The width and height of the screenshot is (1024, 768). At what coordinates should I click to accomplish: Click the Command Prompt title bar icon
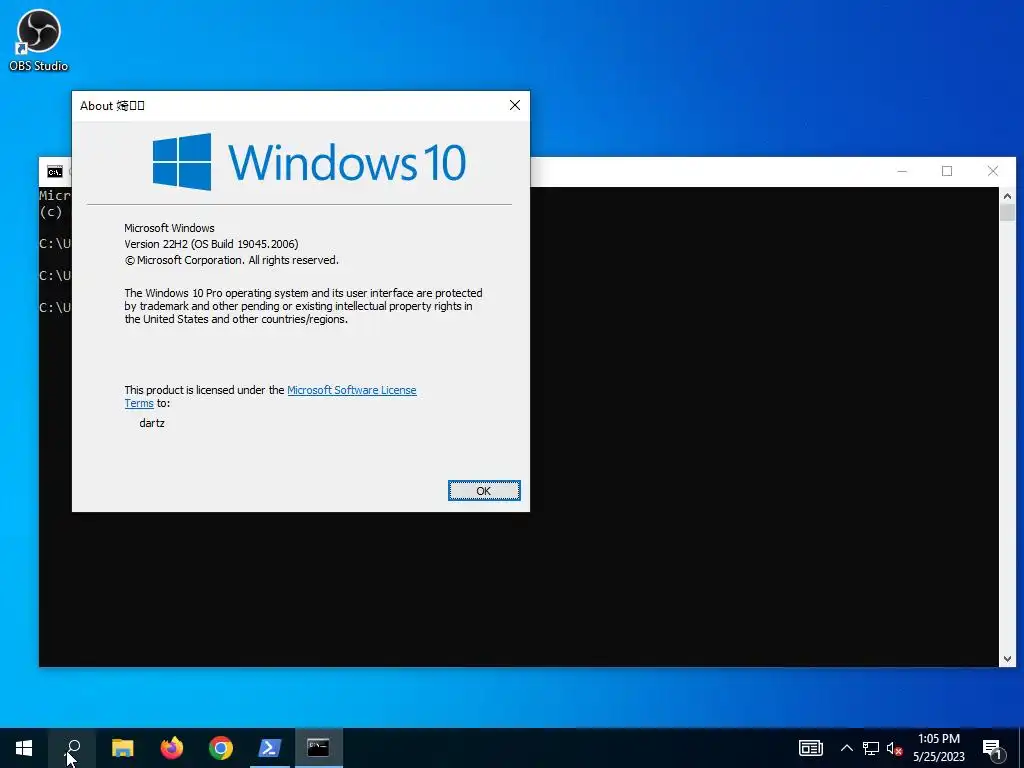click(55, 172)
